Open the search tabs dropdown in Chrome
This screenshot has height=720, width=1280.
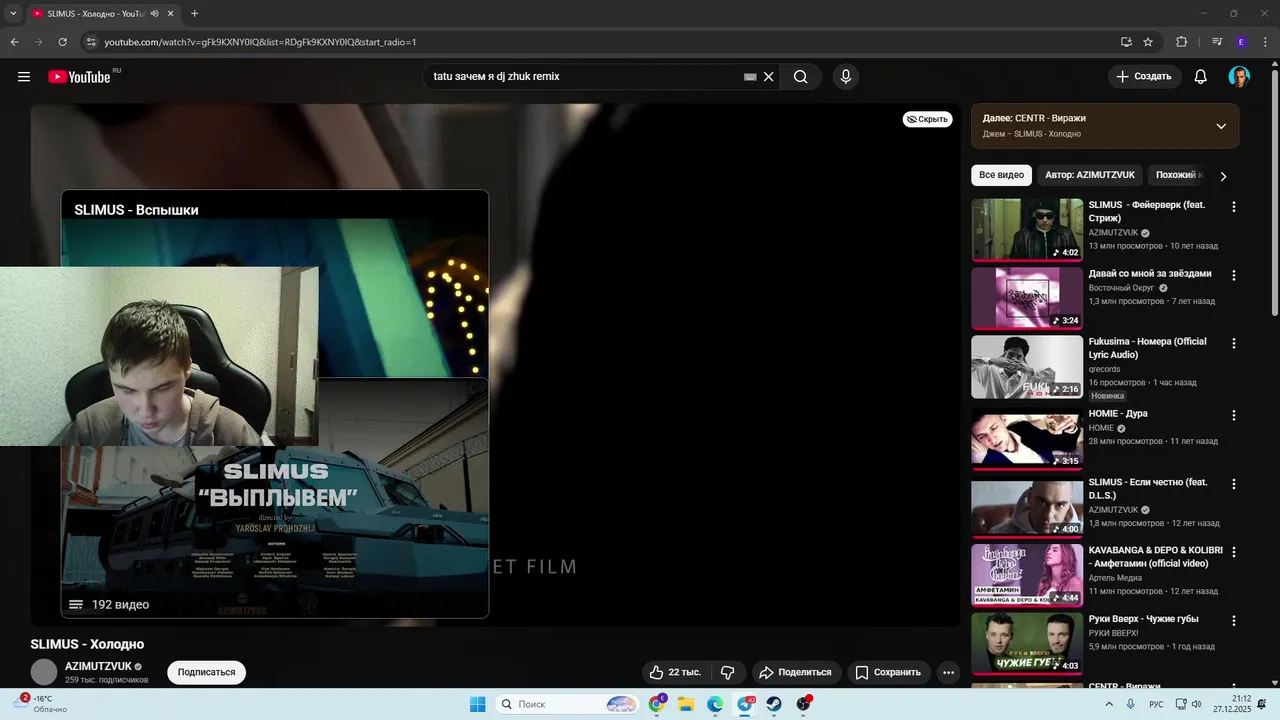pos(13,13)
